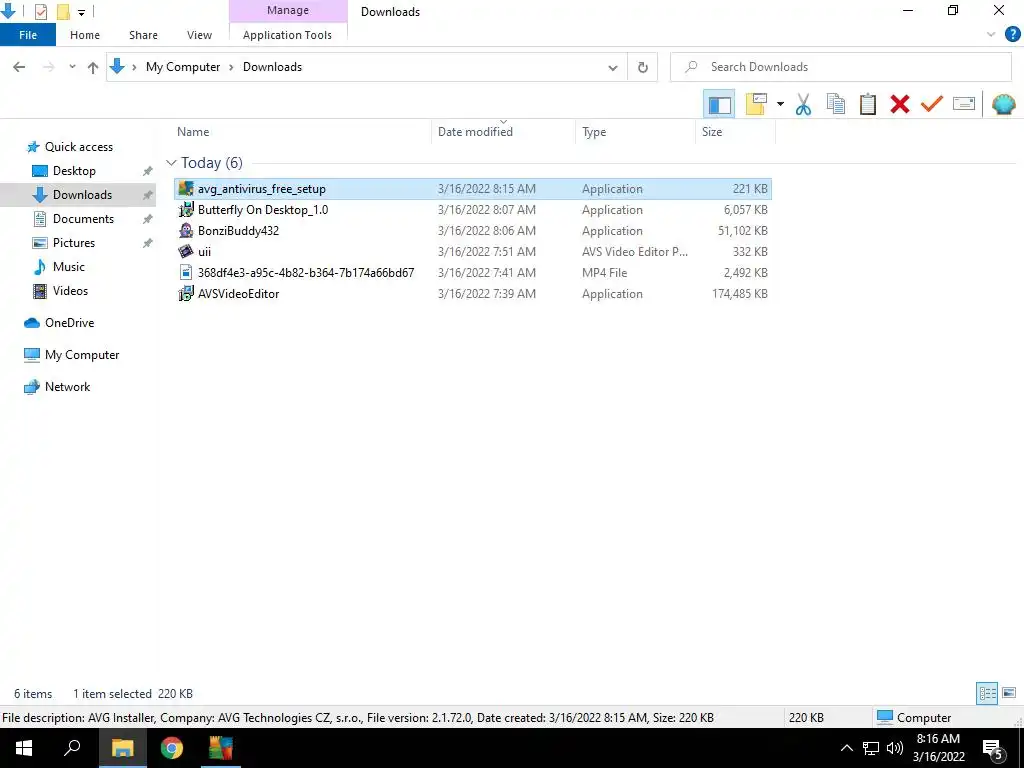Show hidden tray icons chevron
1024x768 pixels.
846,748
